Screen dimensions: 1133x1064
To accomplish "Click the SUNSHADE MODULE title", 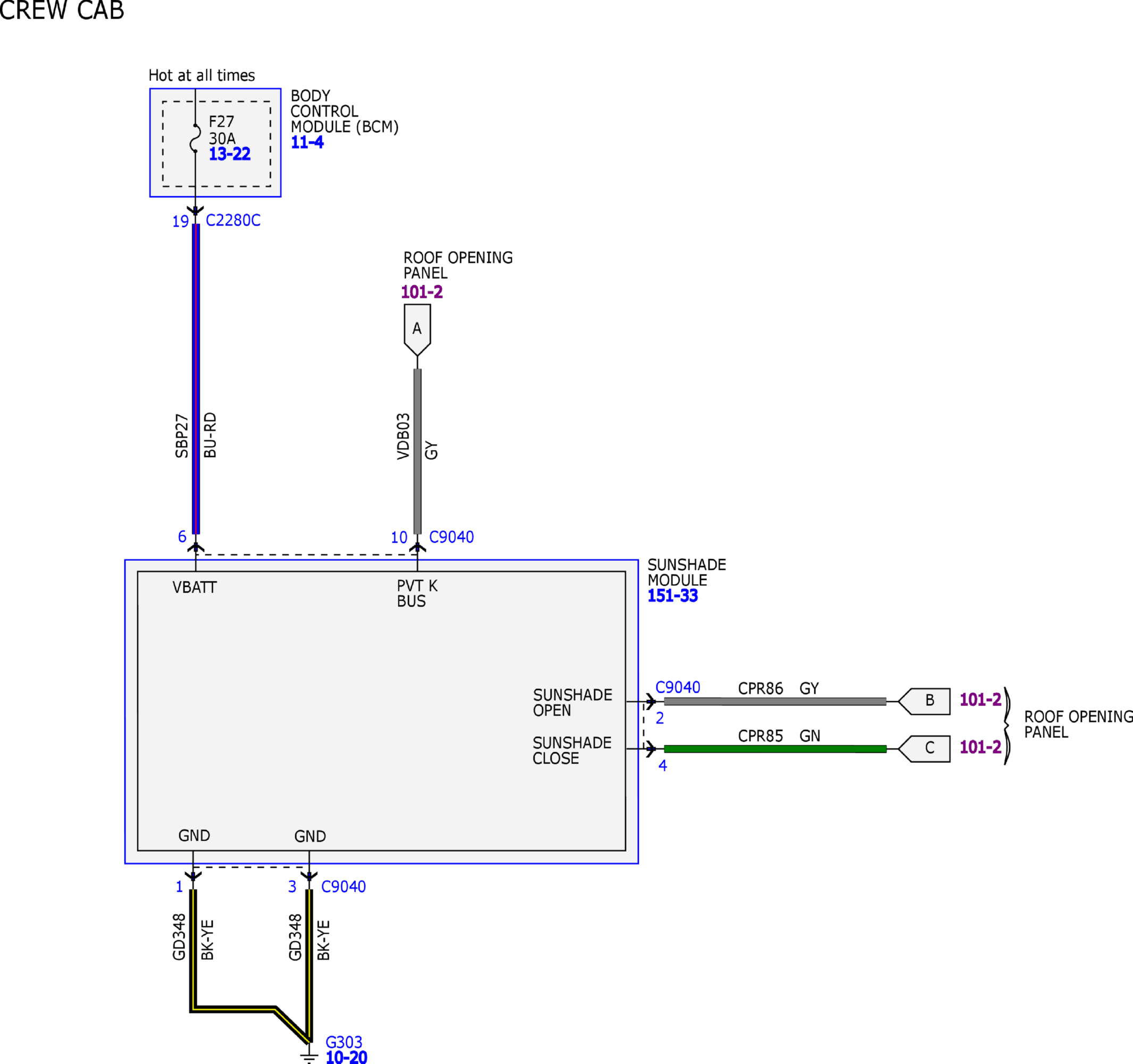I will point(687,573).
